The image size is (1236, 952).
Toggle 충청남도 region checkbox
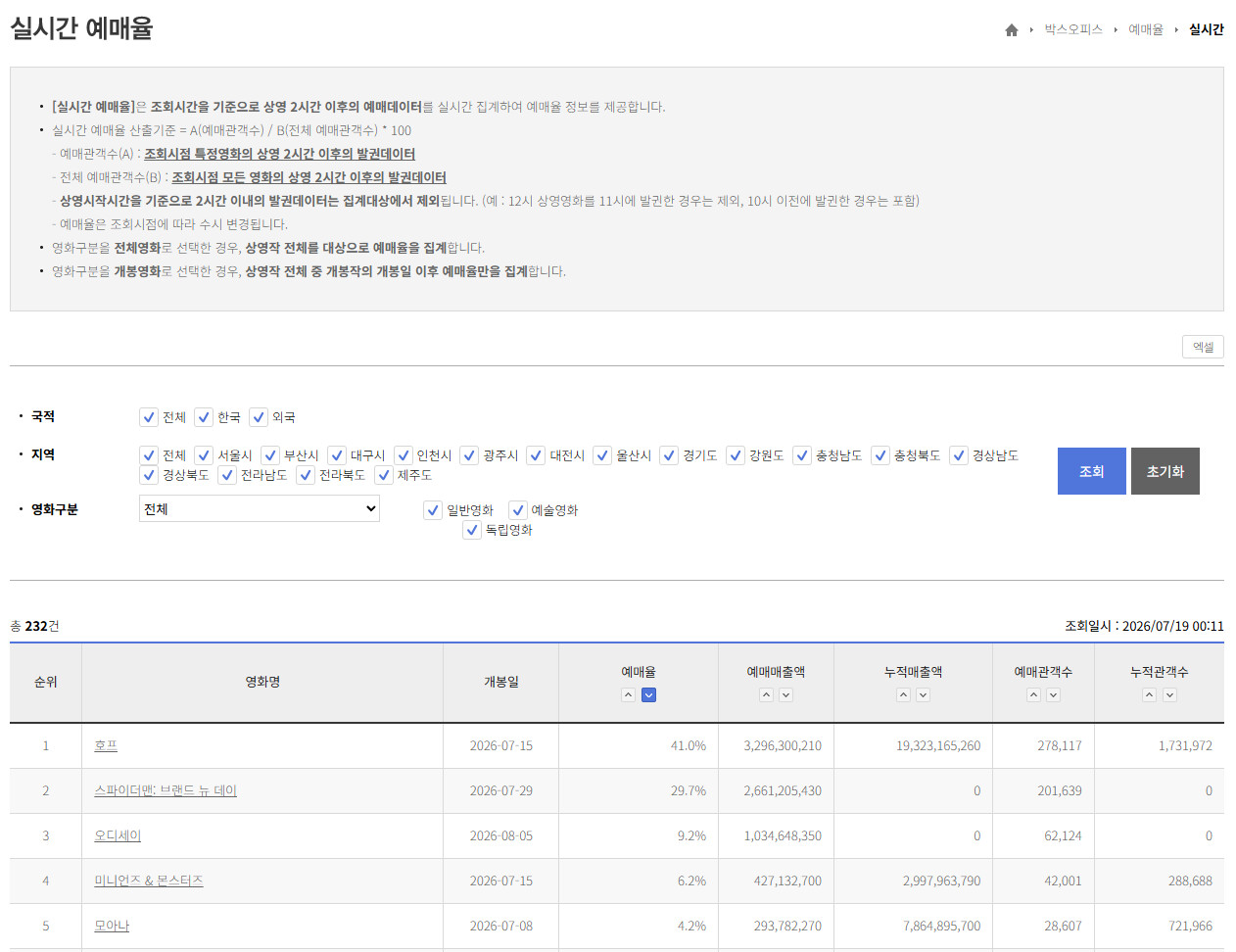[802, 455]
